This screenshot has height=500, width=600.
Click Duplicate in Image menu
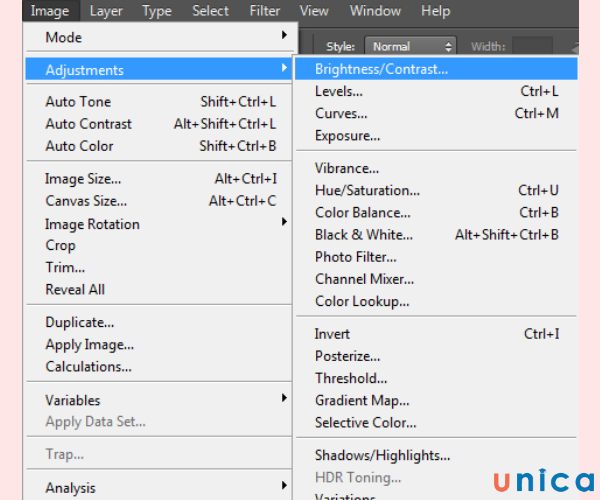point(80,323)
